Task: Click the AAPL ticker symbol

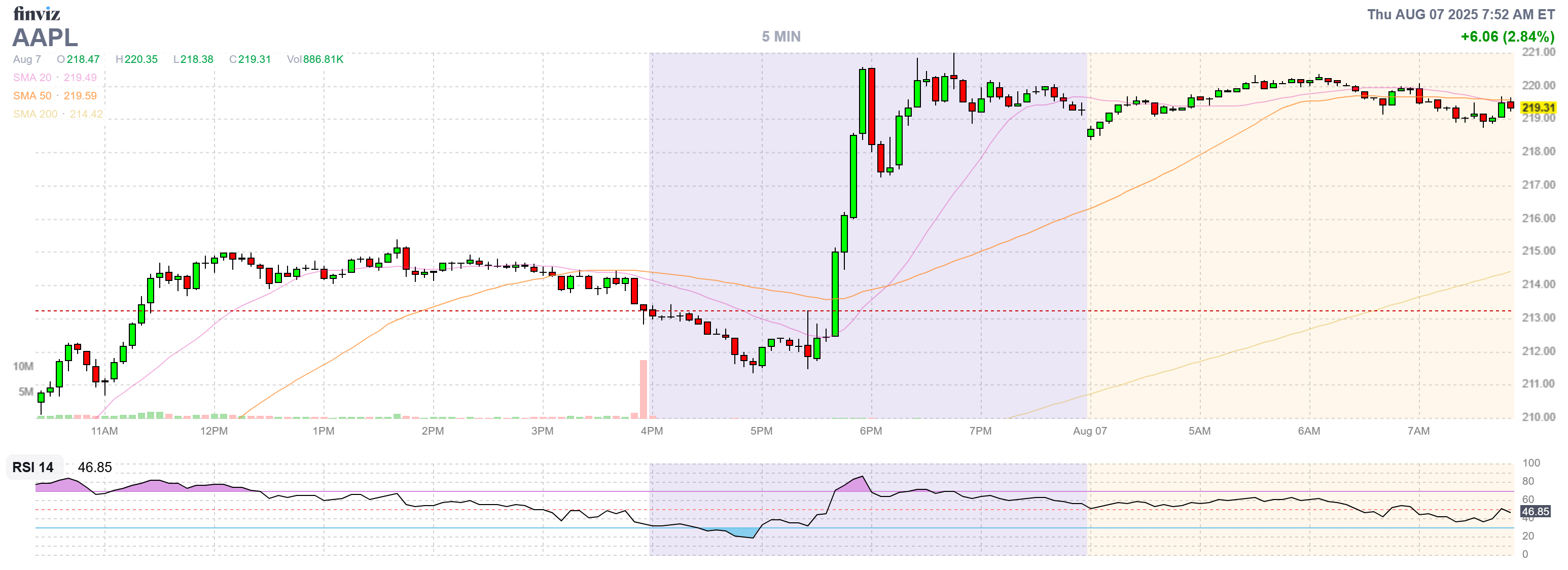Action: [45, 38]
